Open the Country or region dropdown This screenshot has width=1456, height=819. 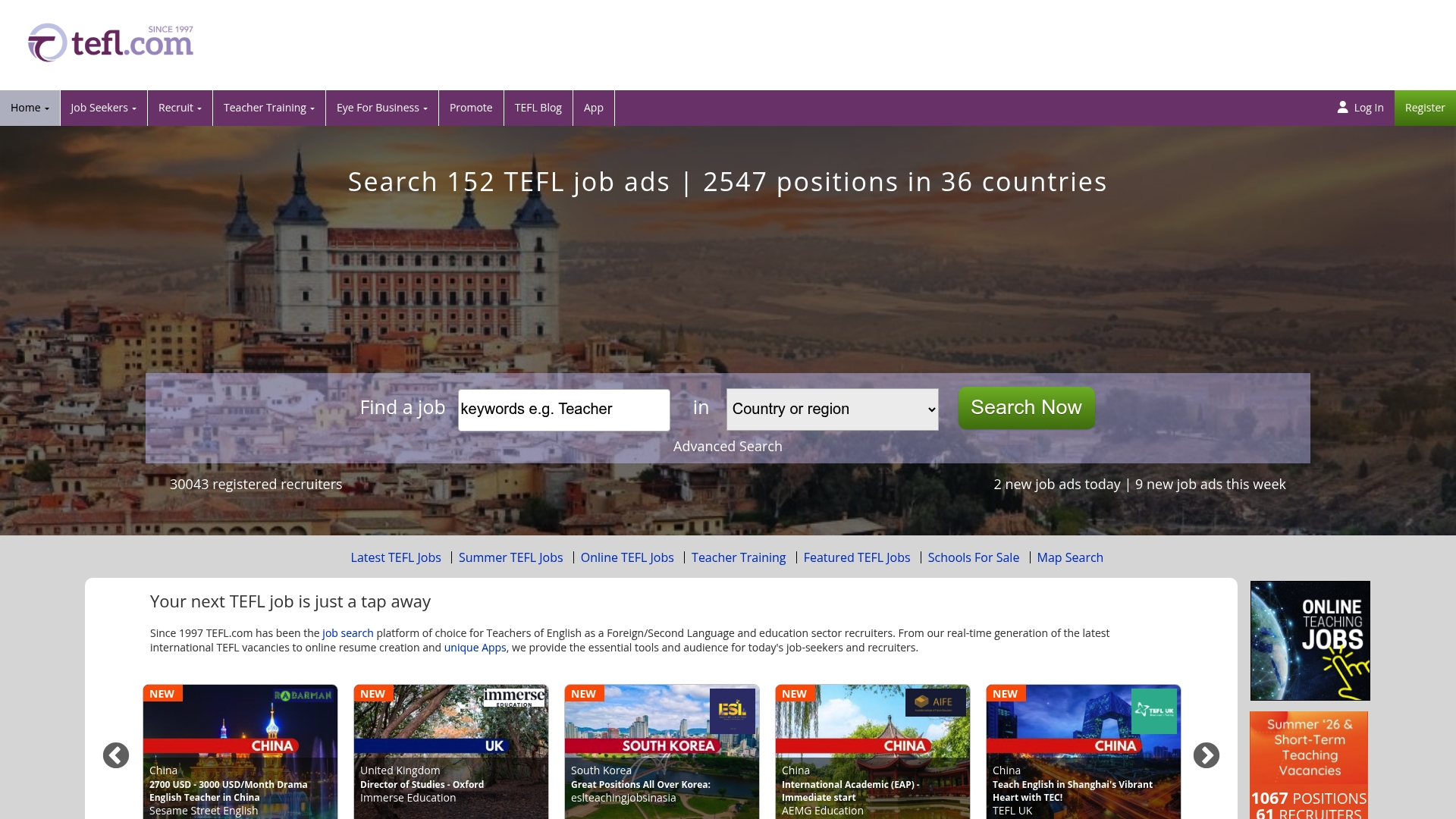pyautogui.click(x=833, y=409)
